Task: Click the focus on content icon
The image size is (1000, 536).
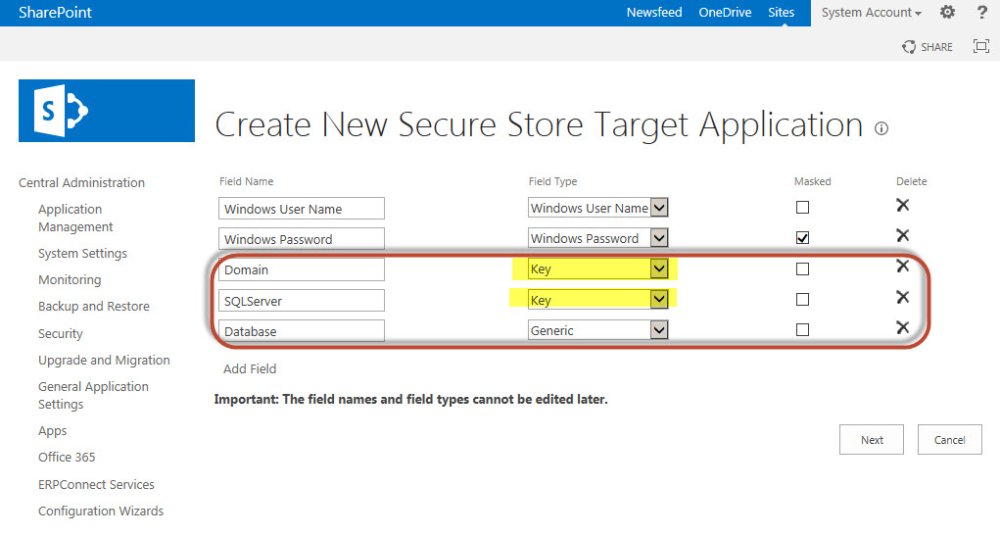Action: [x=981, y=46]
